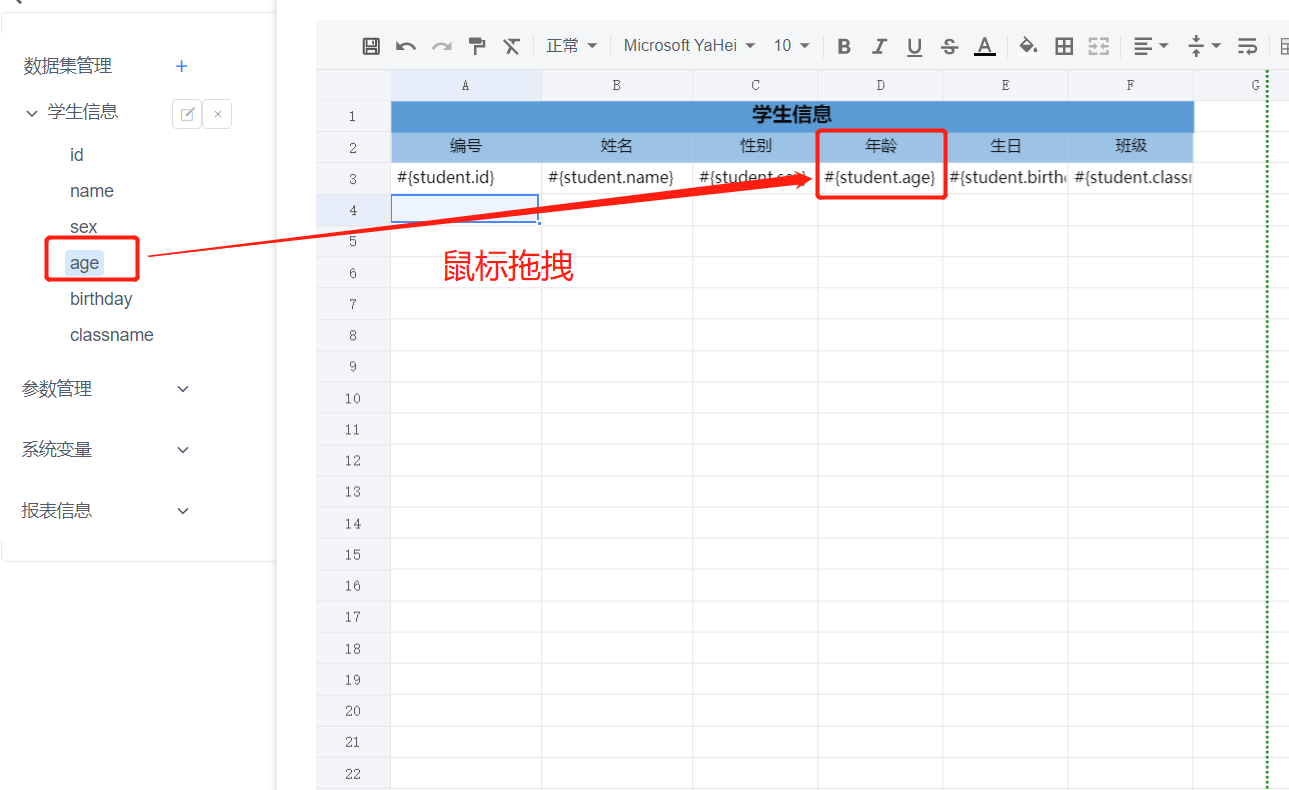
Task: Undo the last action
Action: 406,46
